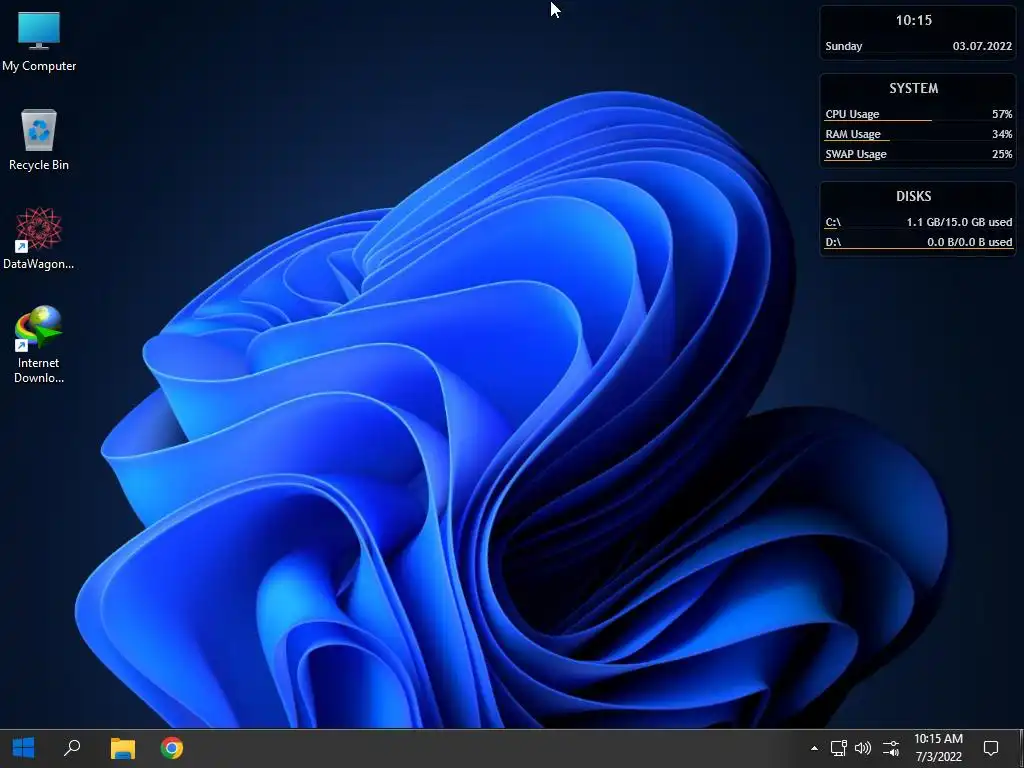Open the notification center icon

coord(991,748)
